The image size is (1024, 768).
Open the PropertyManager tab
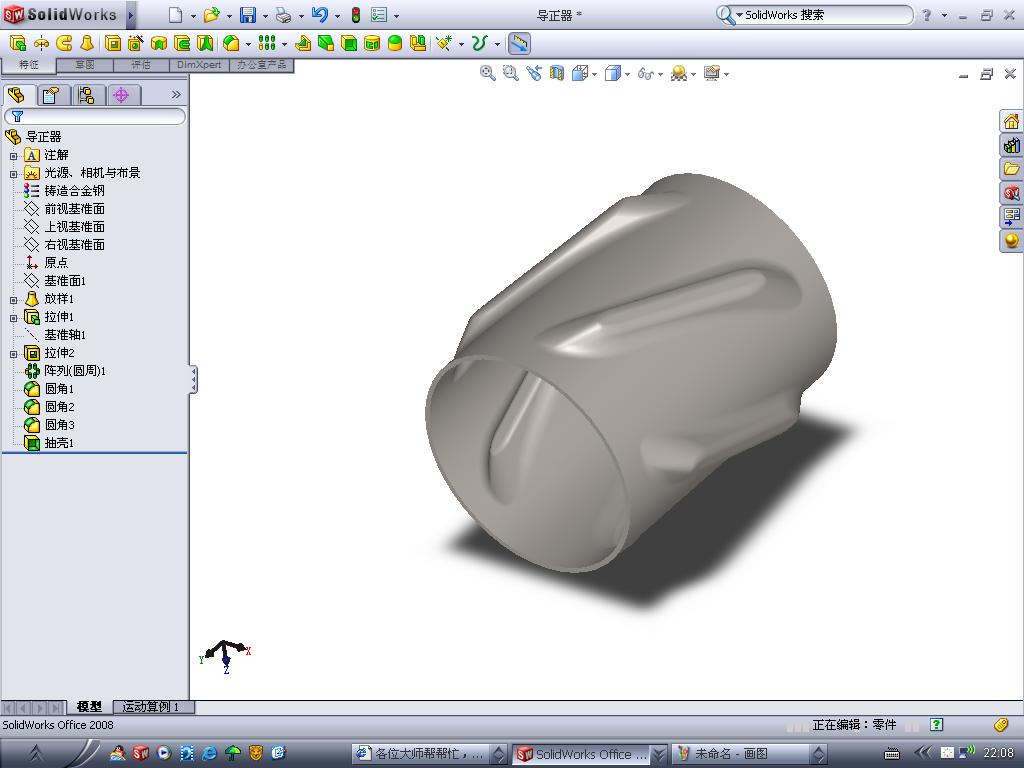pos(52,95)
